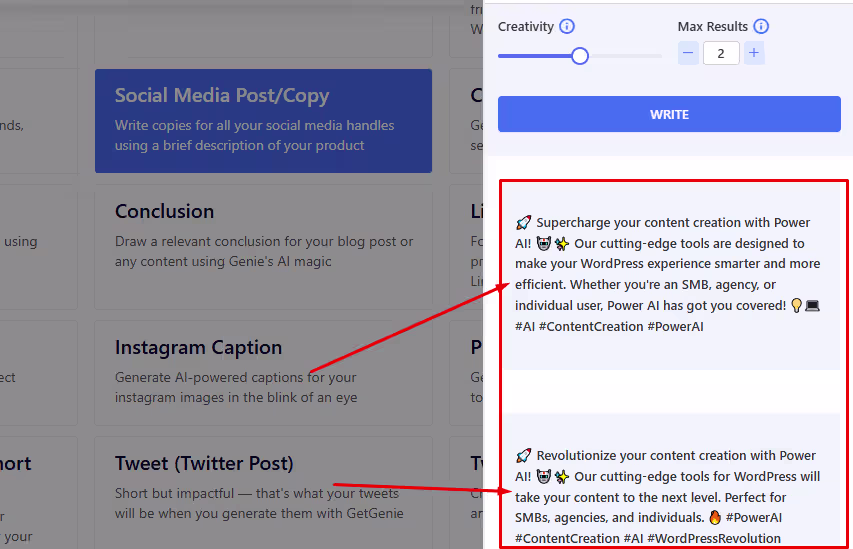This screenshot has width=853, height=549.
Task: Select the 'Supercharge your content creation' result
Action: tap(671, 275)
